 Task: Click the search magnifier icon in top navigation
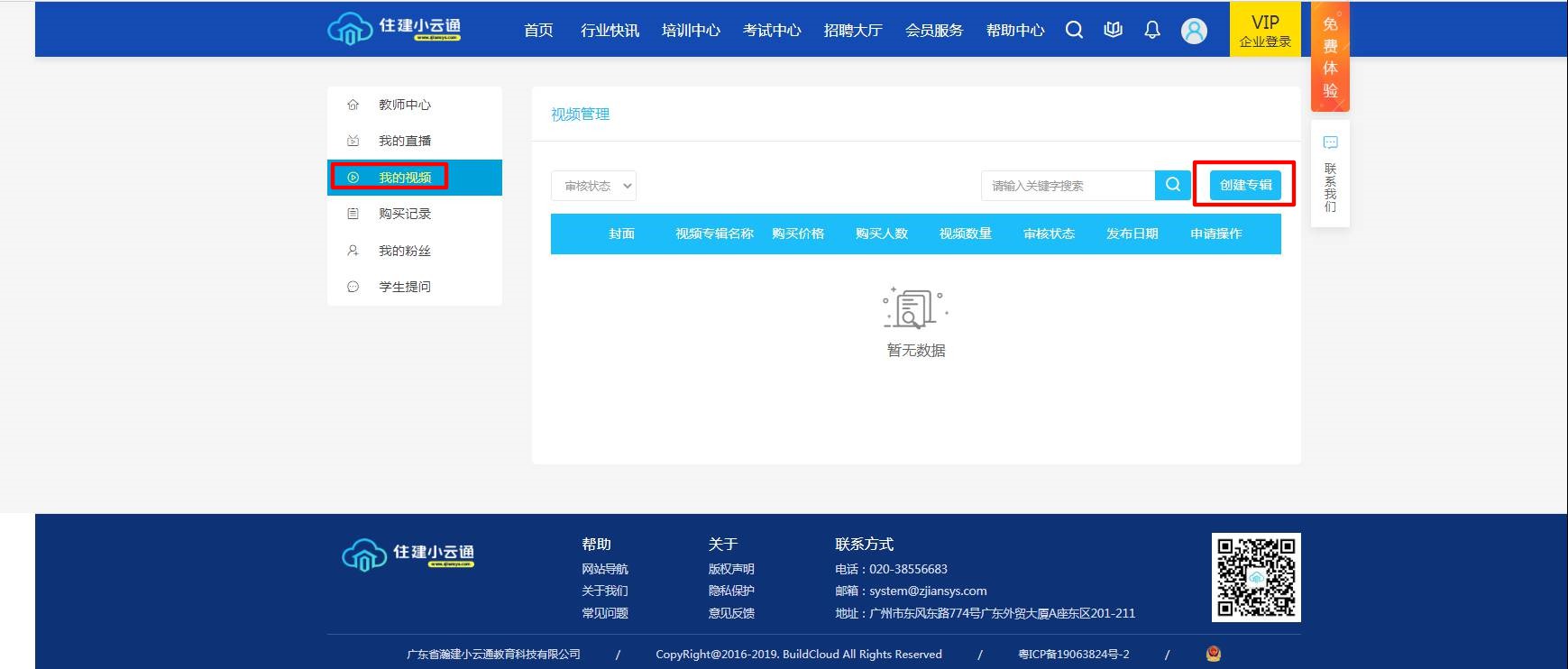(x=1074, y=30)
